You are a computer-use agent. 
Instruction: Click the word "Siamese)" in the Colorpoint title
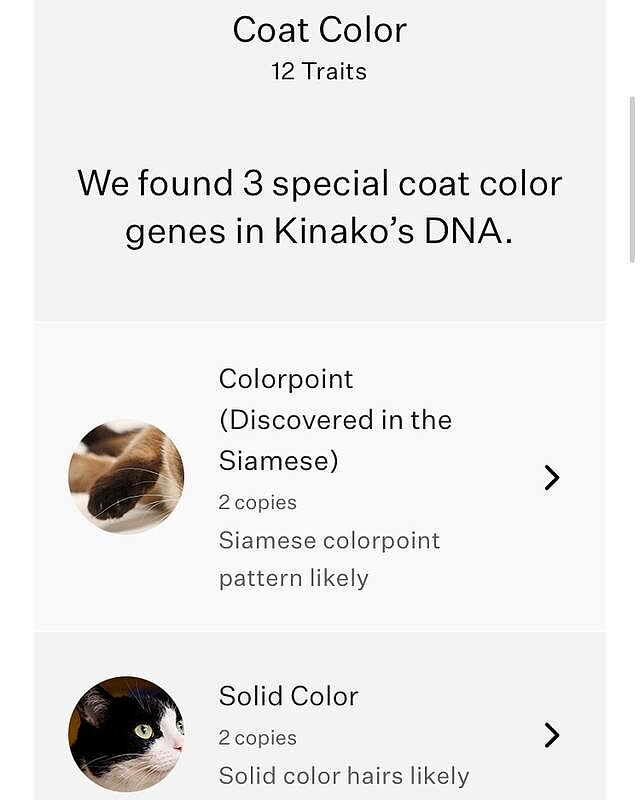click(278, 461)
